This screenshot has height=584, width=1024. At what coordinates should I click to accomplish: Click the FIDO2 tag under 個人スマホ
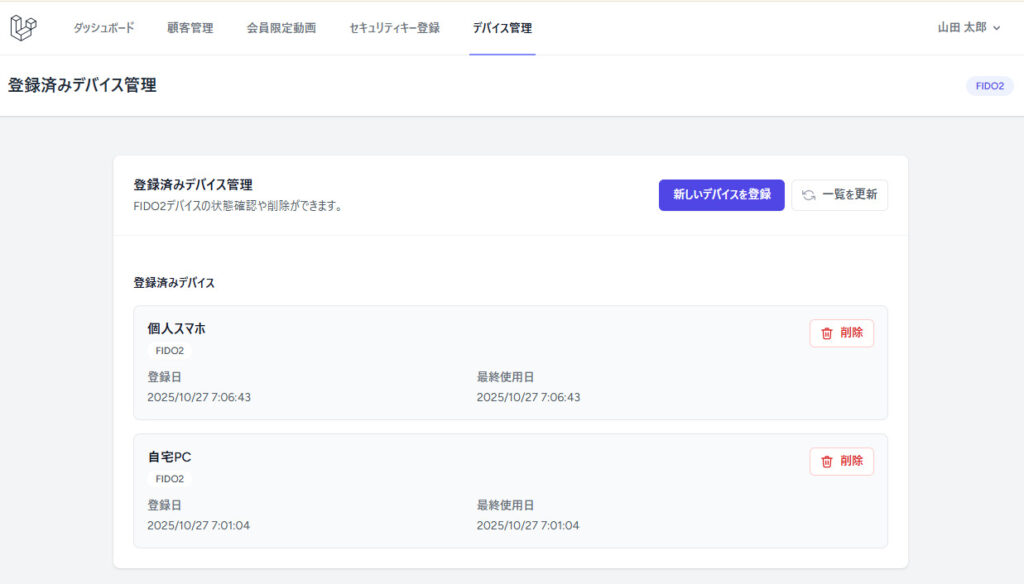(x=169, y=351)
